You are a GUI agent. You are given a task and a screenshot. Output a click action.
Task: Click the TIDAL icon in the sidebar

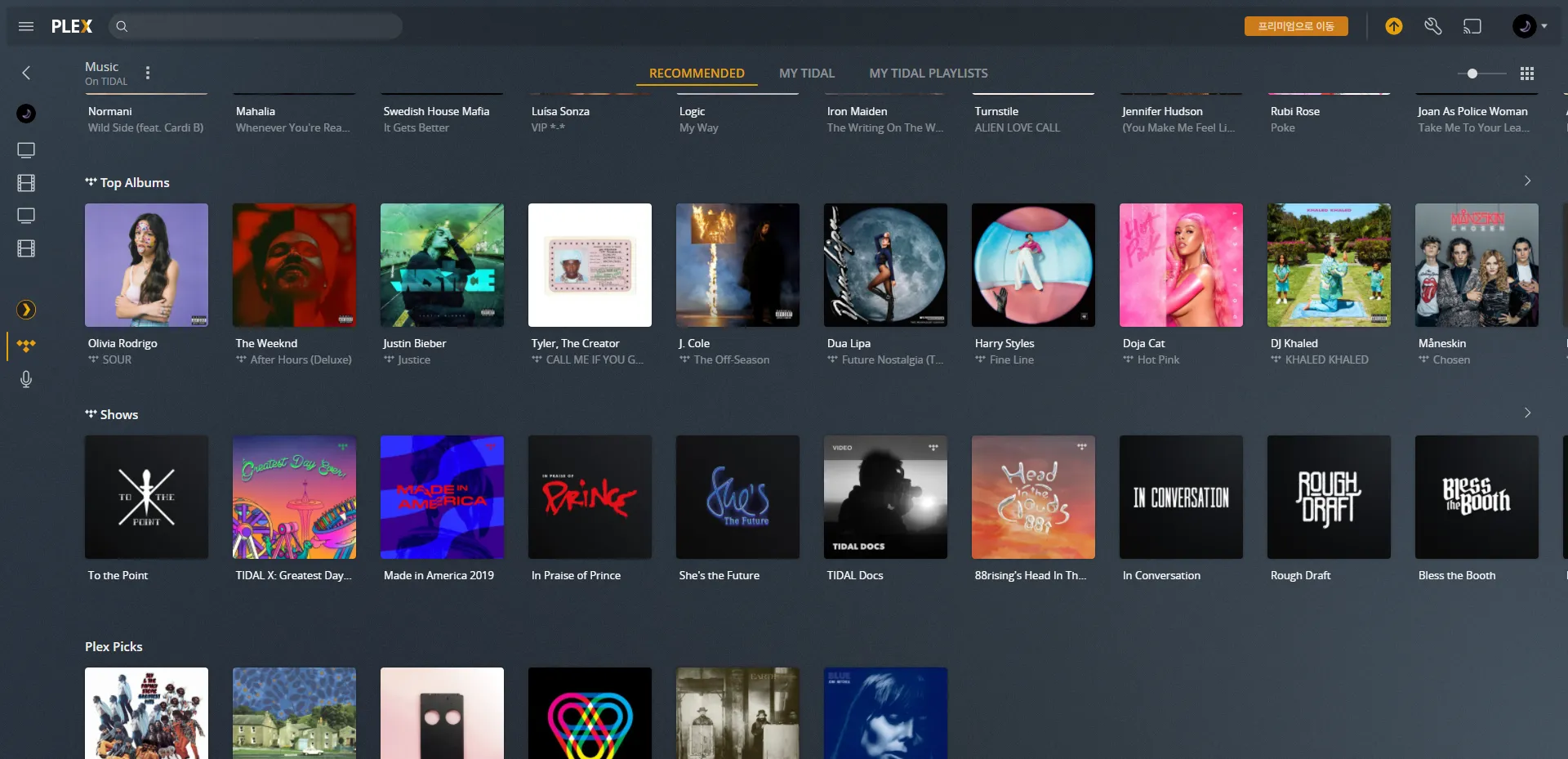(26, 346)
